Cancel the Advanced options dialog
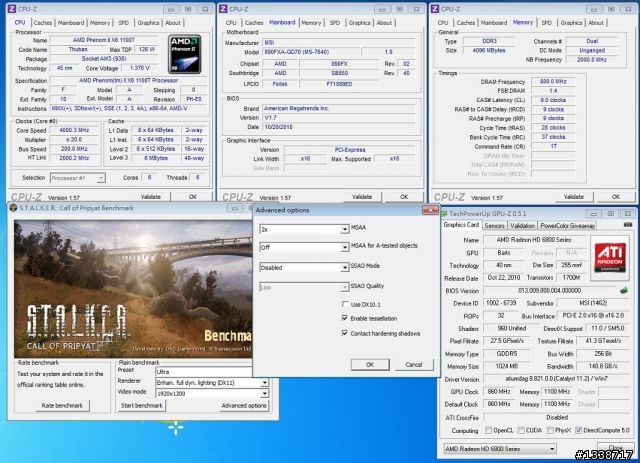The image size is (640, 463). 414,365
